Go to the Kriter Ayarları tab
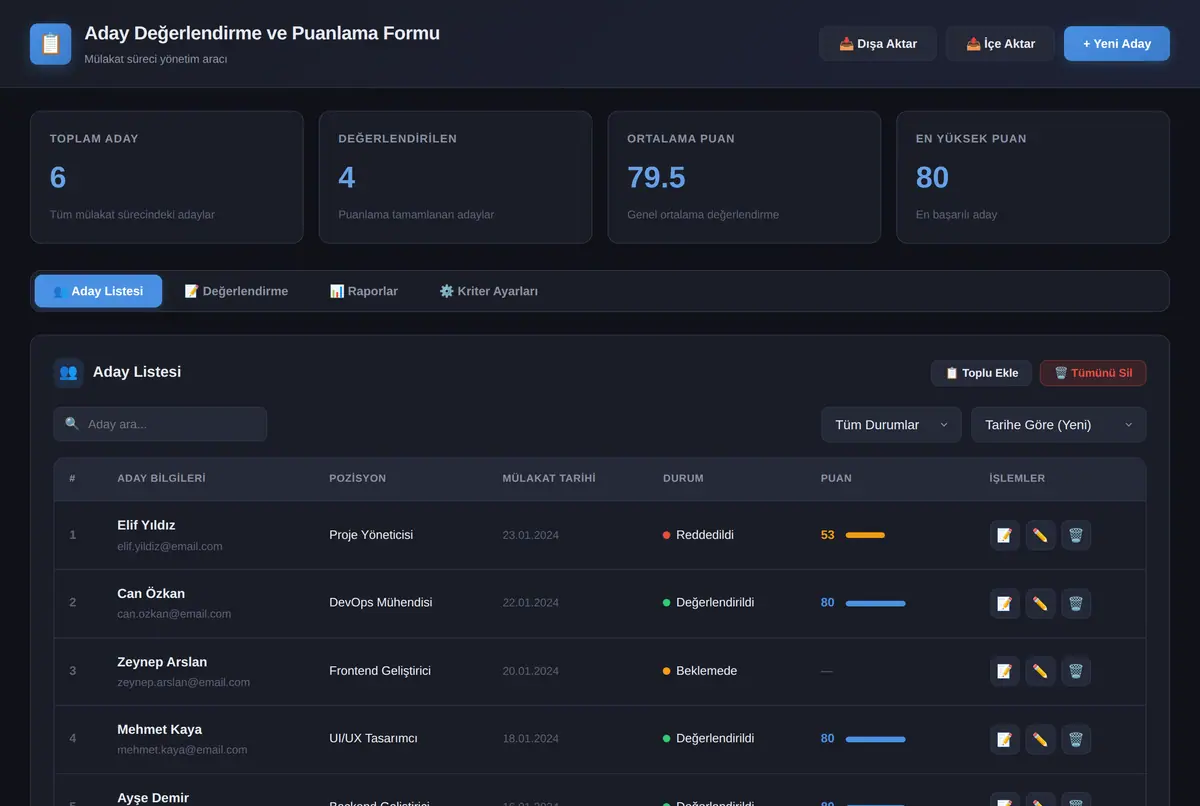The height and width of the screenshot is (806, 1200). coord(489,291)
